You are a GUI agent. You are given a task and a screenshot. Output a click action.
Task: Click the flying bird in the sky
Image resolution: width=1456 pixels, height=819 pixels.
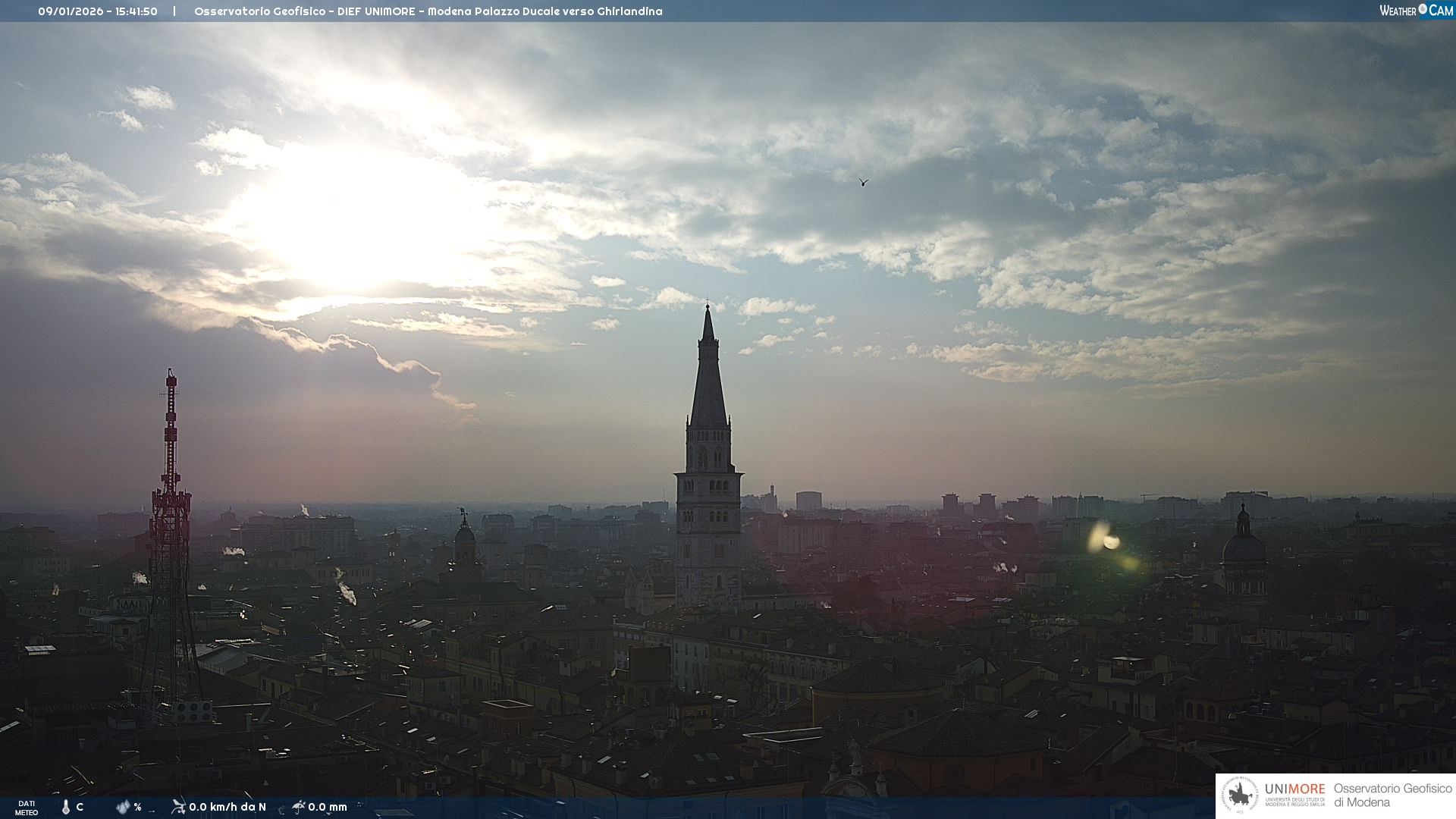click(863, 182)
